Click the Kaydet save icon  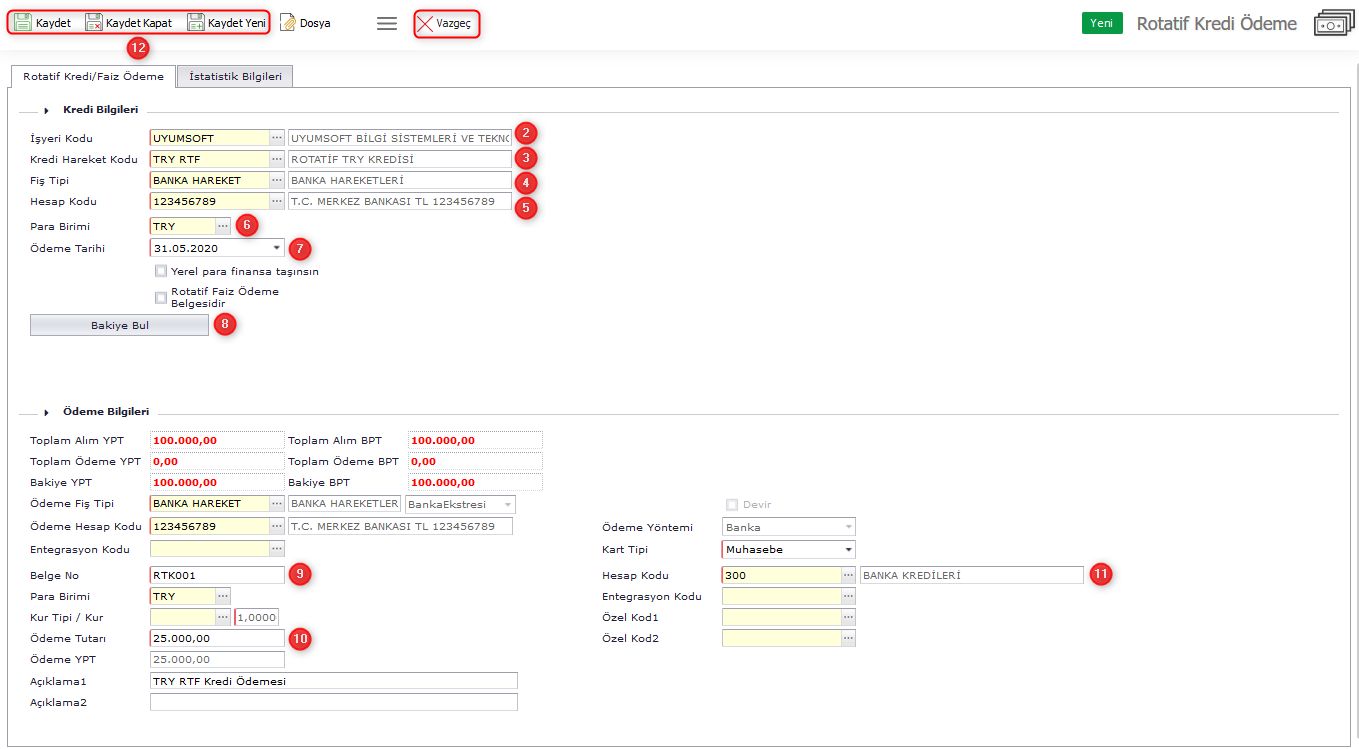point(23,22)
